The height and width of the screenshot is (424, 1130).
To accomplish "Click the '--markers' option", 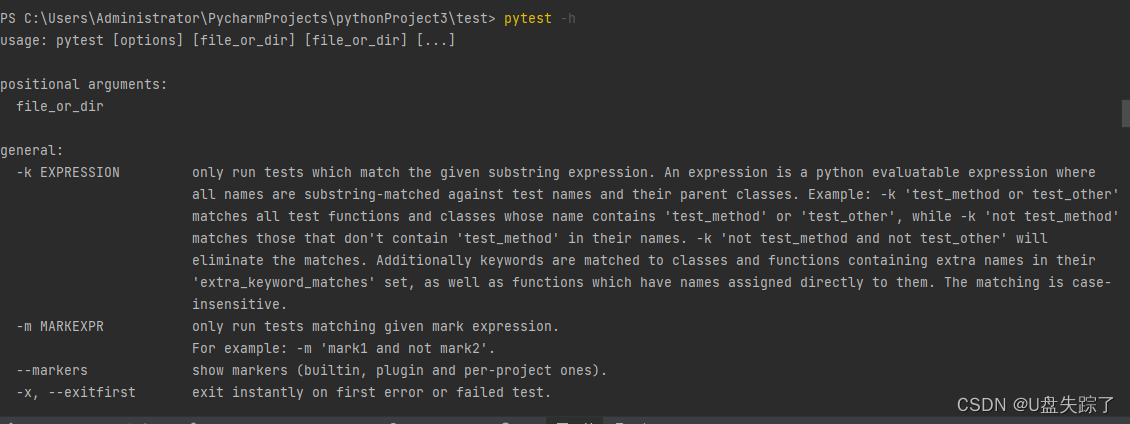I will [x=52, y=371].
